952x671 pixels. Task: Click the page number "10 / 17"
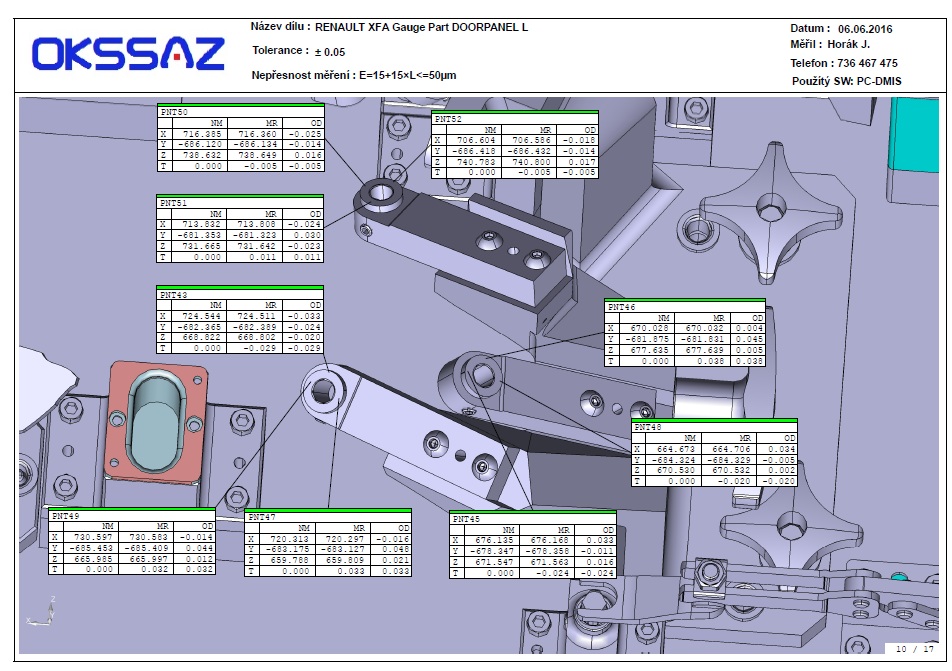pos(915,649)
